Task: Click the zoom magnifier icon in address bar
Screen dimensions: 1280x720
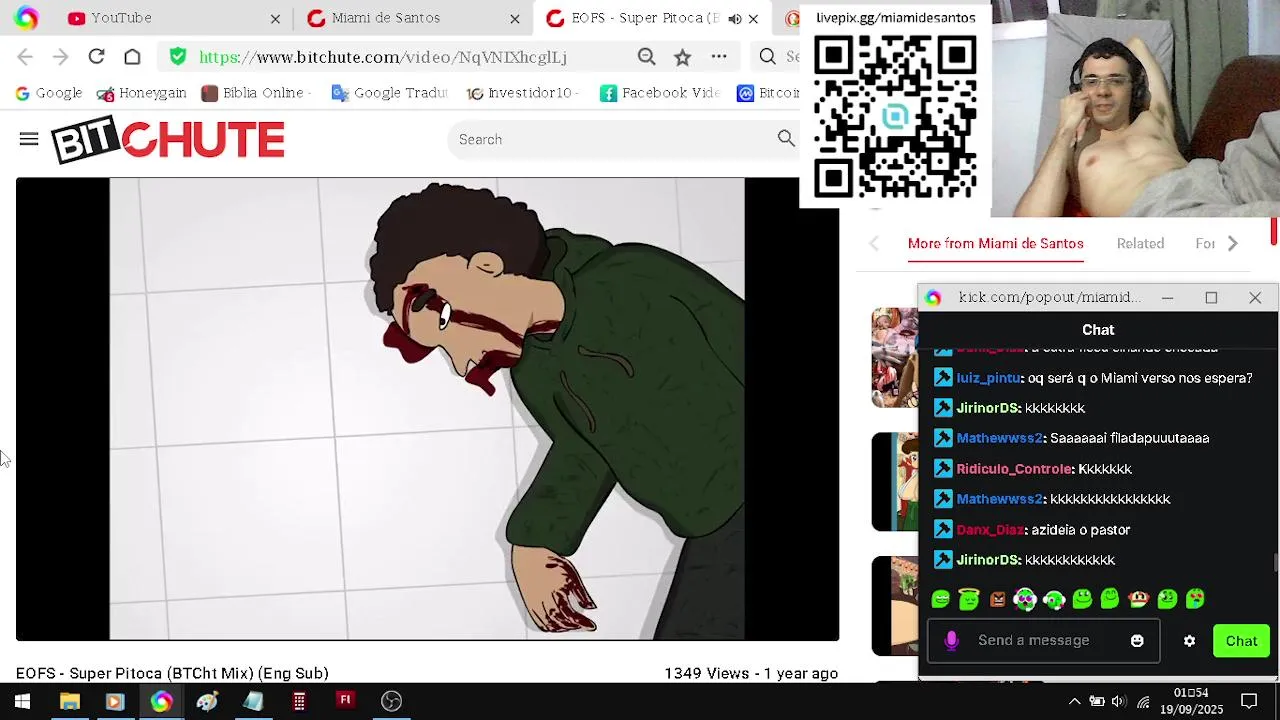Action: coord(646,57)
